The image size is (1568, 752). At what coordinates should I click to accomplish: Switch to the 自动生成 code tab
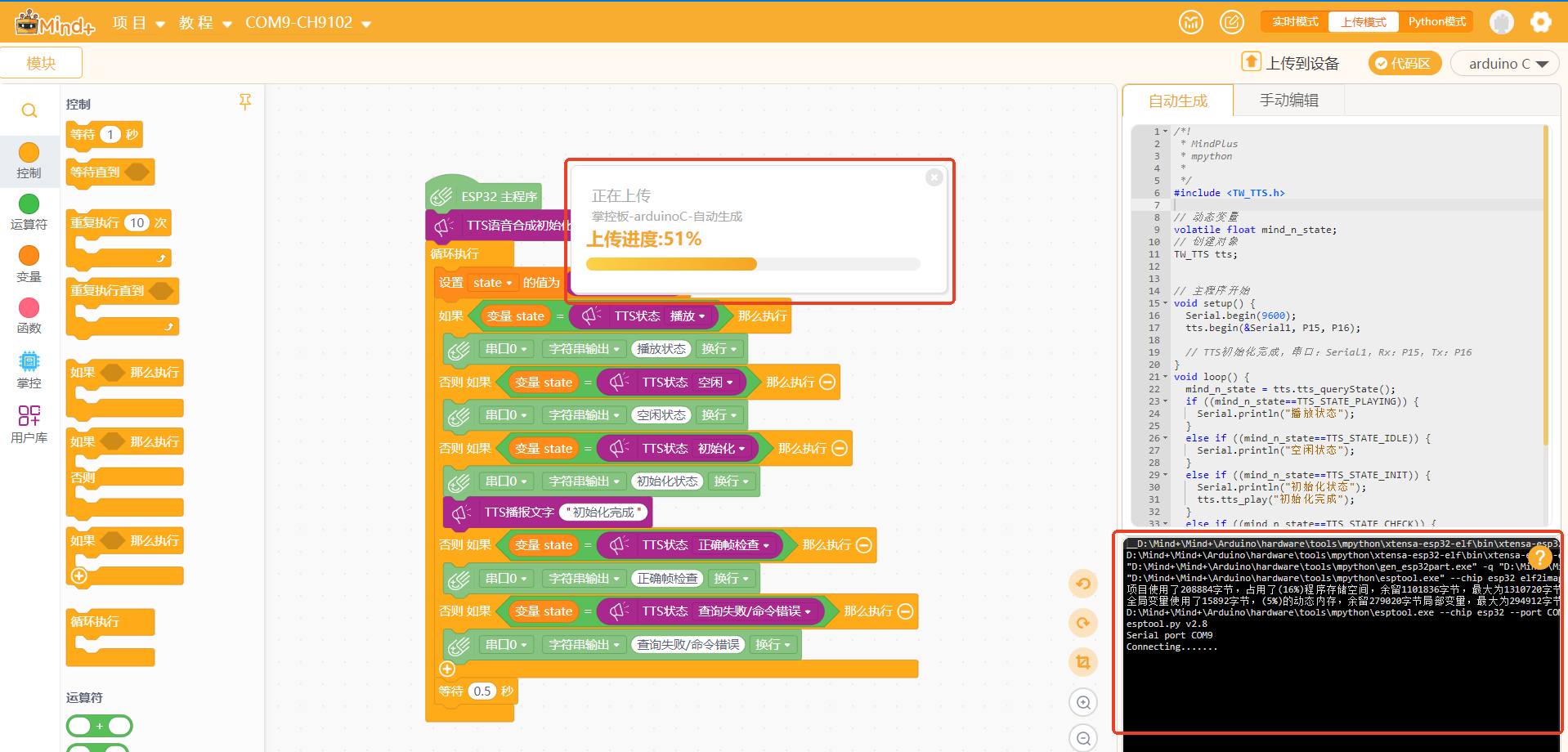tap(1177, 101)
